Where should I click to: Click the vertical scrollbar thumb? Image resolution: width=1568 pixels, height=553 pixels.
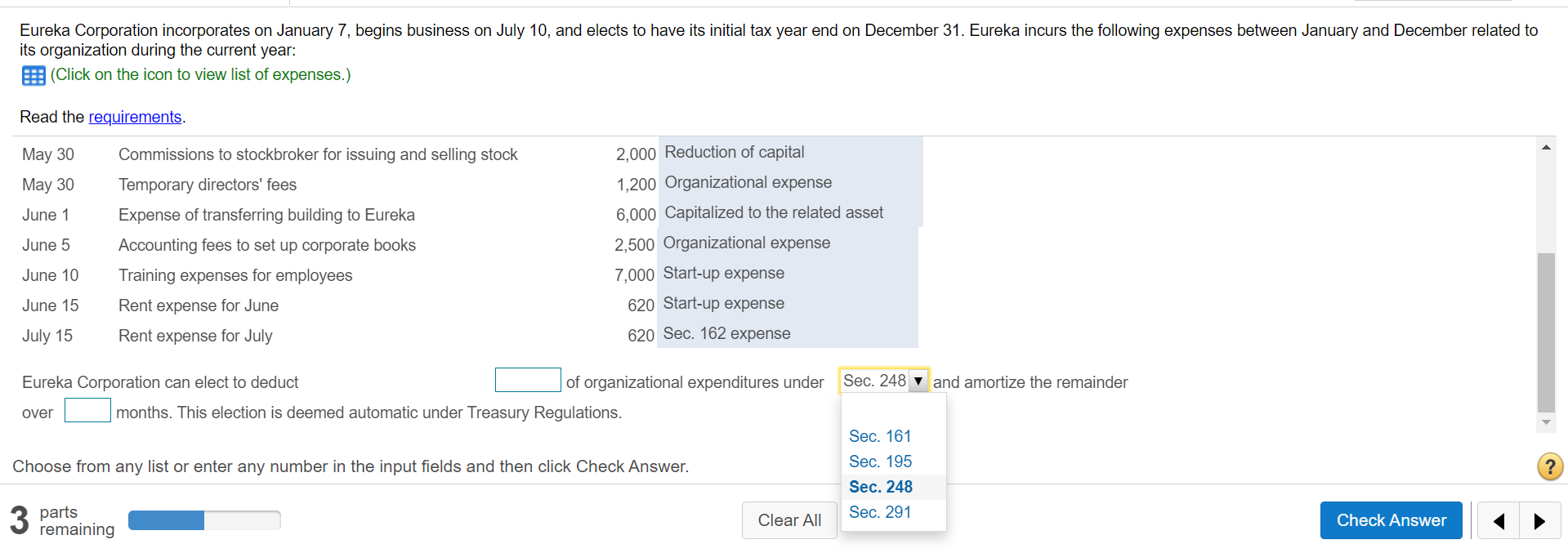[1546, 332]
